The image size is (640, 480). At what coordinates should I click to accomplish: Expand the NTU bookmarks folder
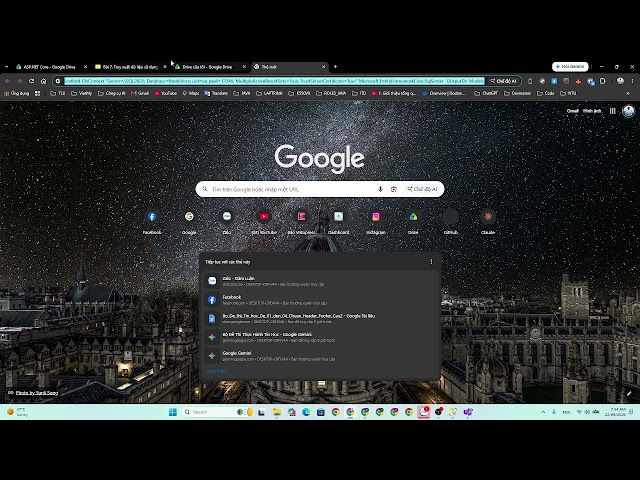pyautogui.click(x=568, y=93)
